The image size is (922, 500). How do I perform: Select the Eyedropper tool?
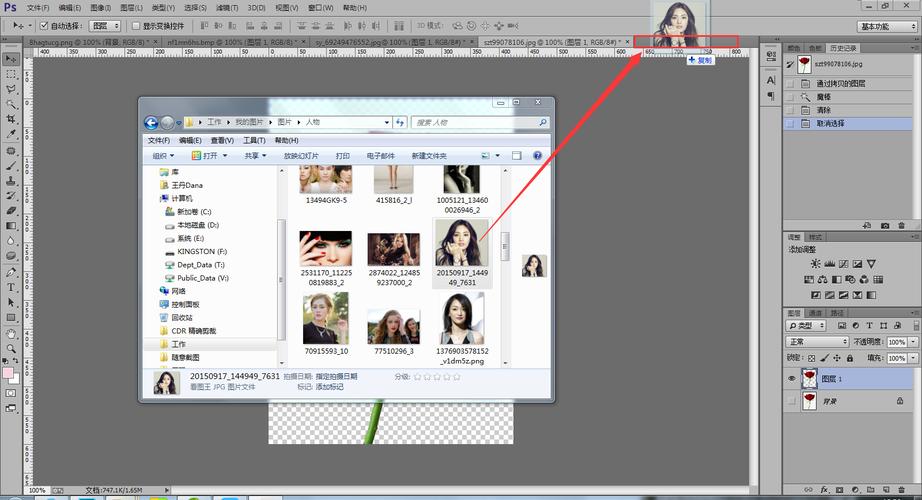tap(11, 134)
